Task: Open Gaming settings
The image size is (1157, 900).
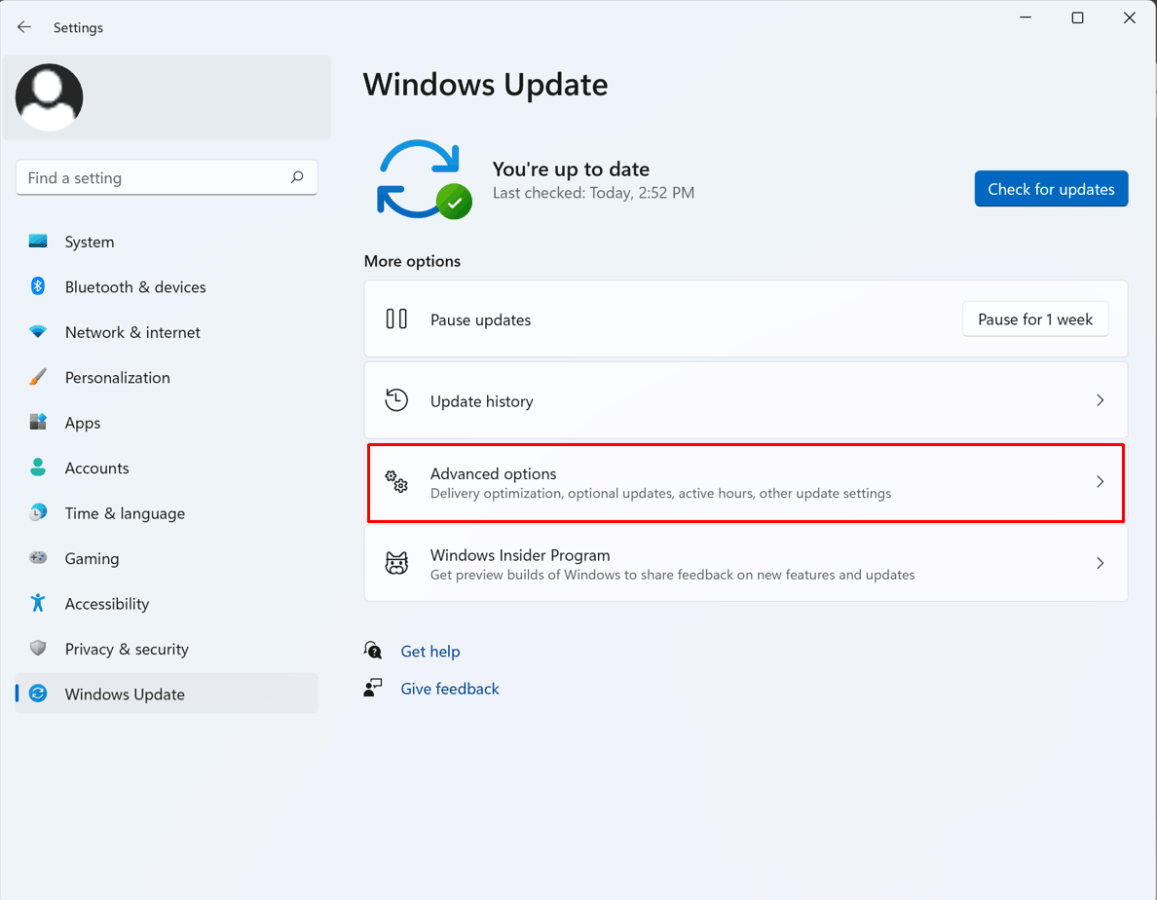Action: pyautogui.click(x=90, y=558)
